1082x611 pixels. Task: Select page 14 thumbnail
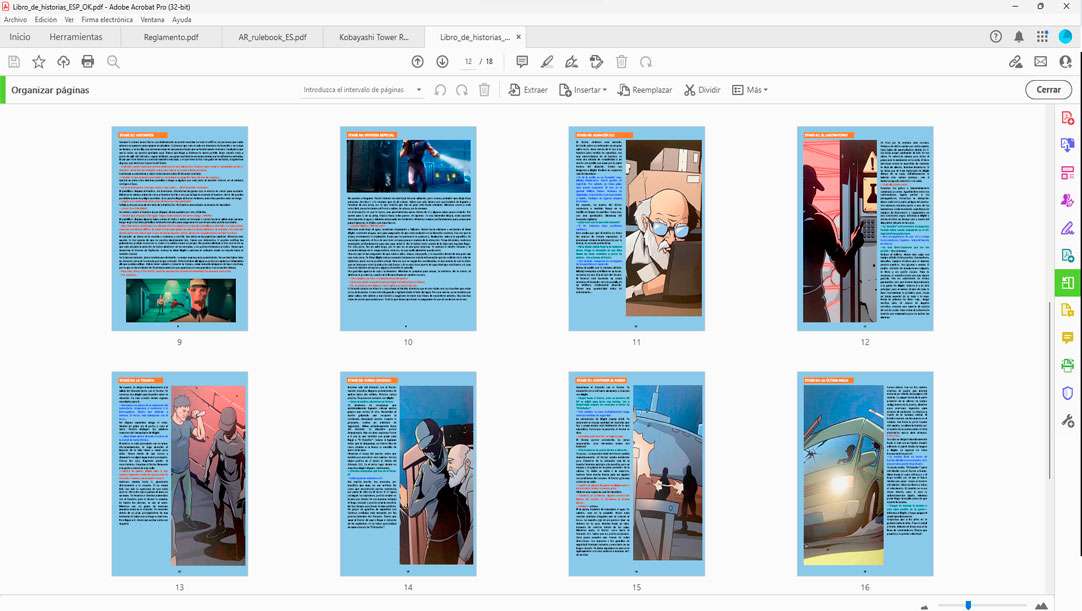(408, 474)
